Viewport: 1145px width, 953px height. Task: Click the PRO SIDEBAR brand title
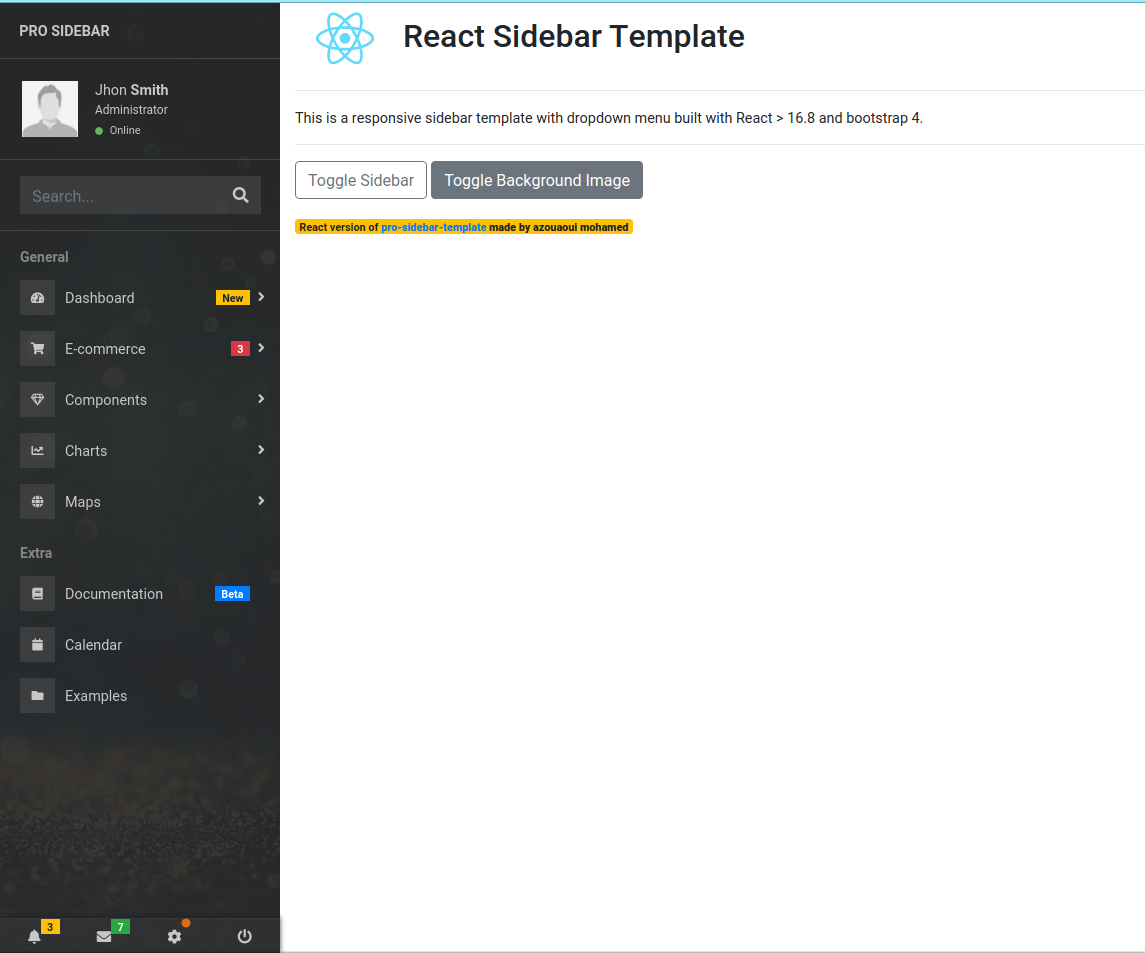(64, 31)
